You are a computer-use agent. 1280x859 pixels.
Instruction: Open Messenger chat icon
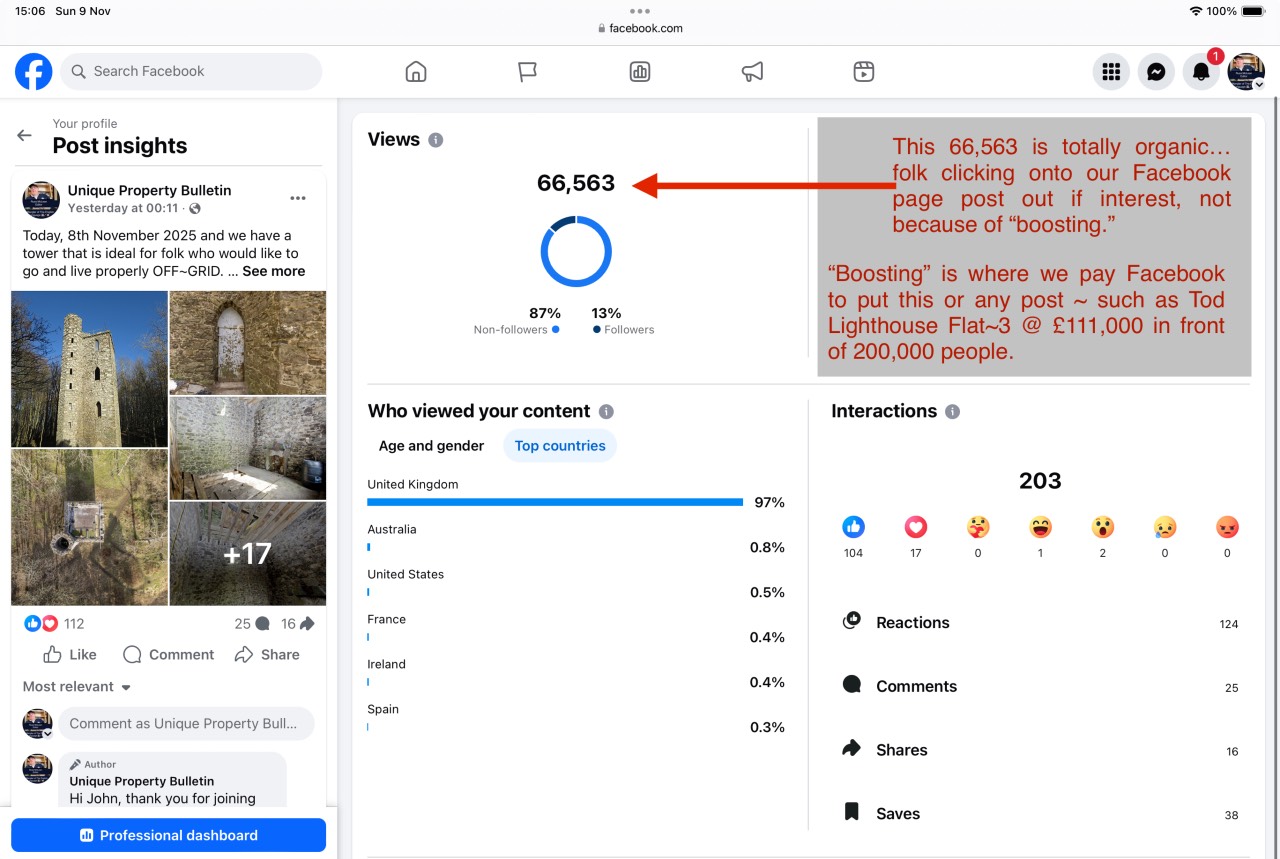click(x=1156, y=72)
